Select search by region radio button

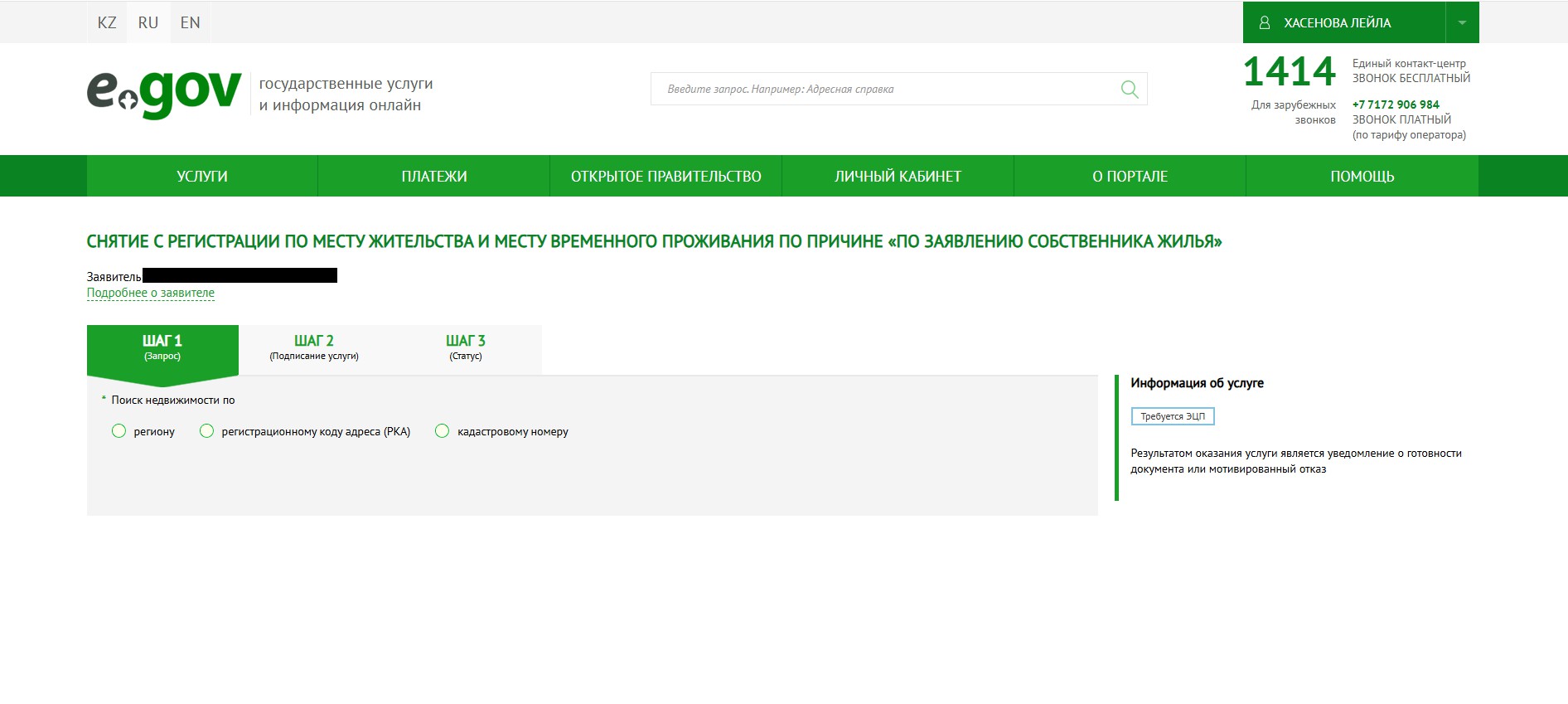(119, 431)
